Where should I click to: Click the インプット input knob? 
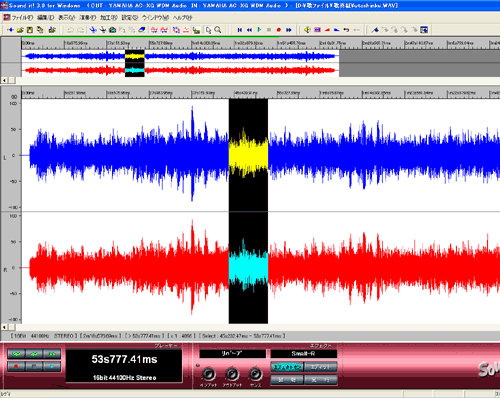click(209, 374)
